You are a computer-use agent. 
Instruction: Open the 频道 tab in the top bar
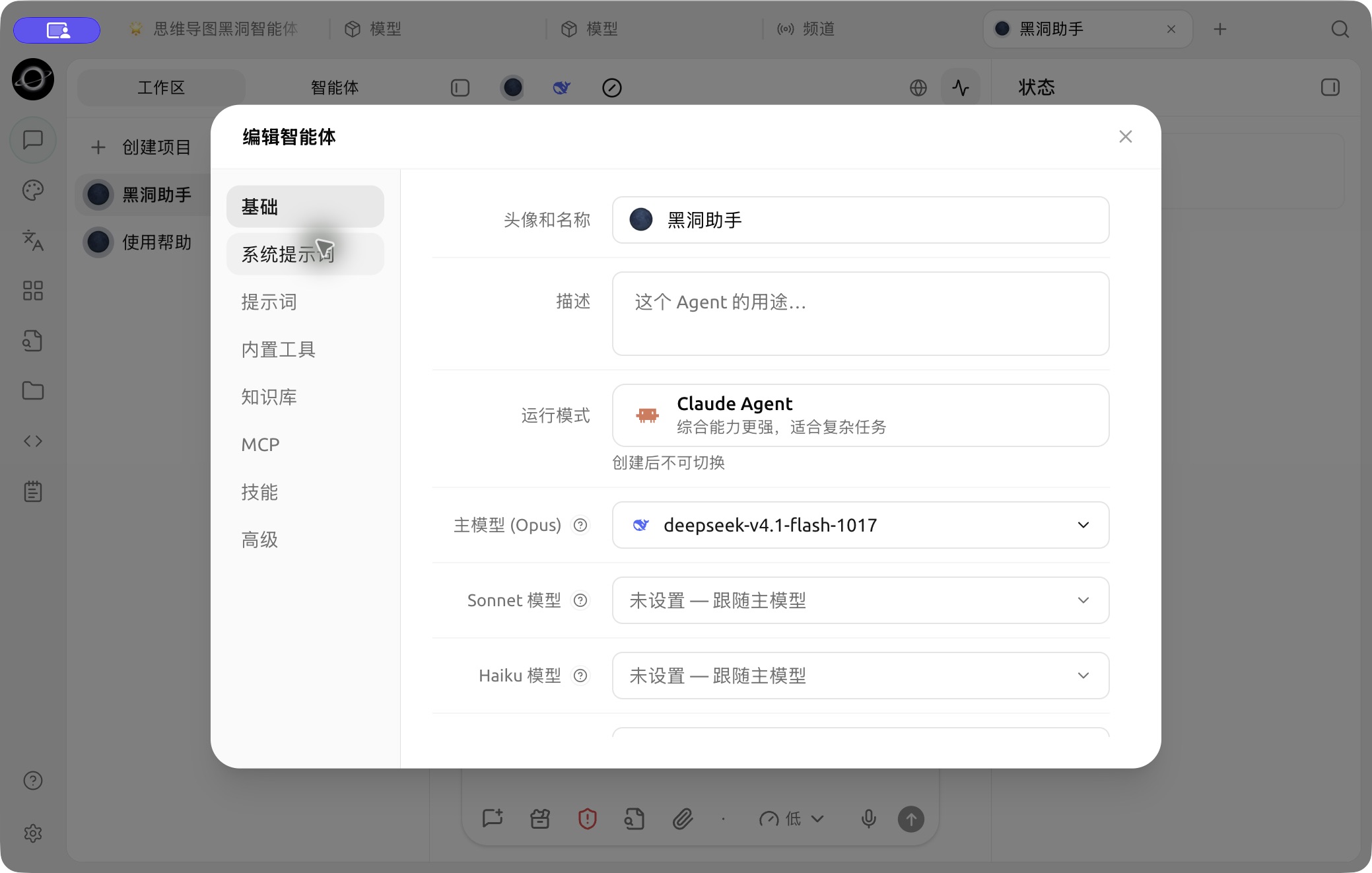[x=807, y=29]
